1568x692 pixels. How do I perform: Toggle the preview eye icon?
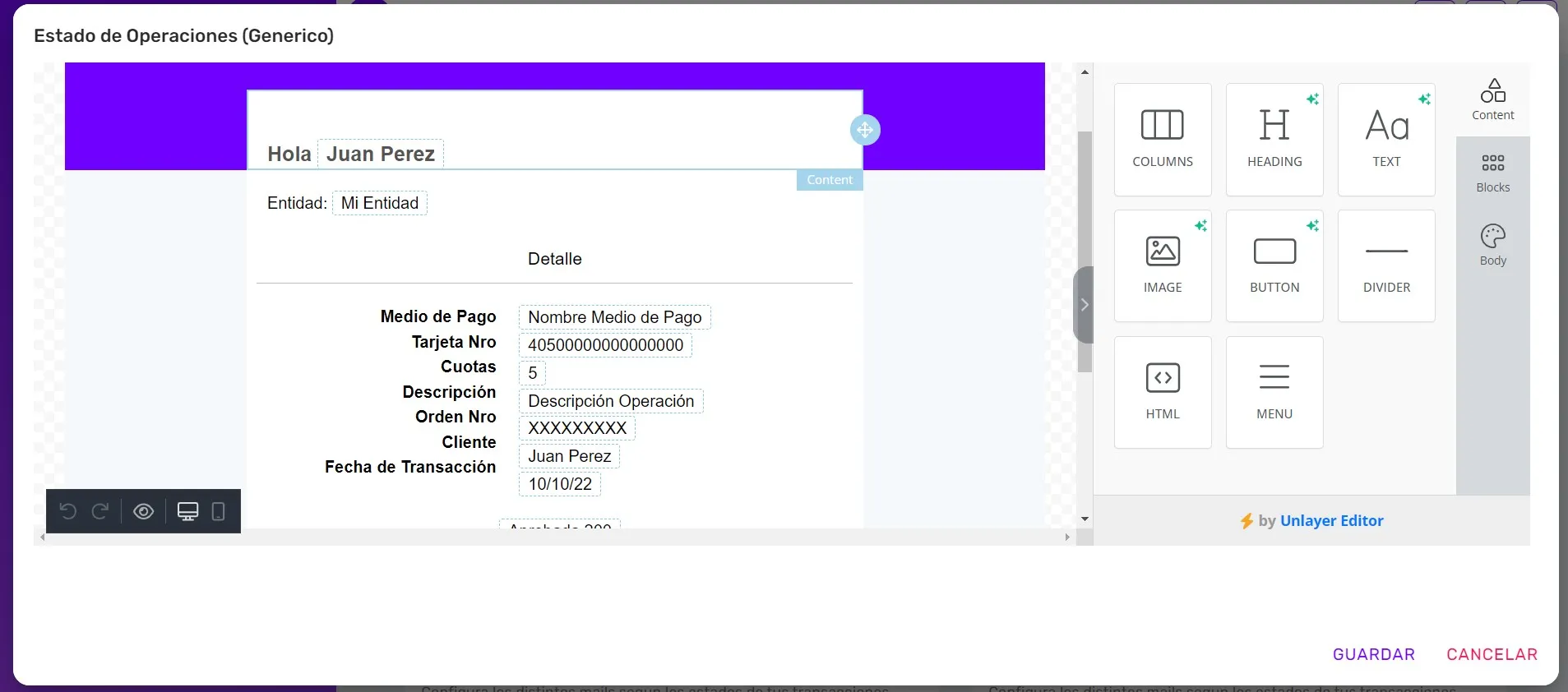144,511
